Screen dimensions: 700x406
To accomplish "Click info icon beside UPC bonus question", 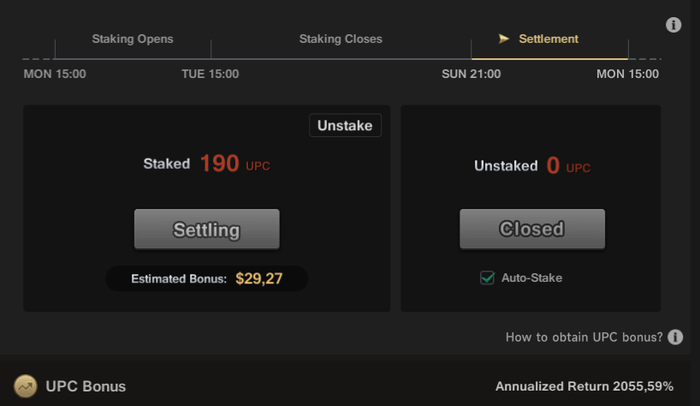I will 675,337.
